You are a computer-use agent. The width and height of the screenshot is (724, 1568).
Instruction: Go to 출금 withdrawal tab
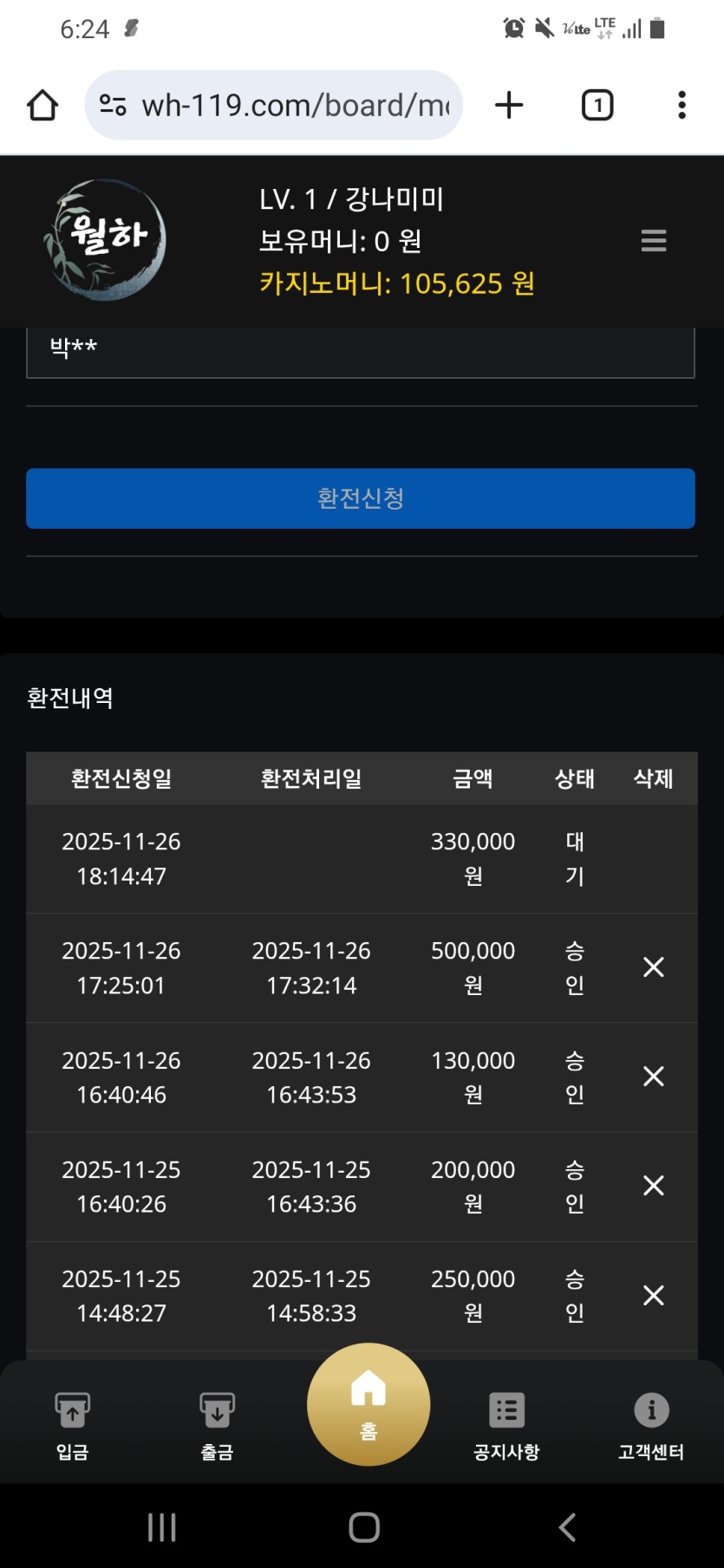coord(217,1422)
